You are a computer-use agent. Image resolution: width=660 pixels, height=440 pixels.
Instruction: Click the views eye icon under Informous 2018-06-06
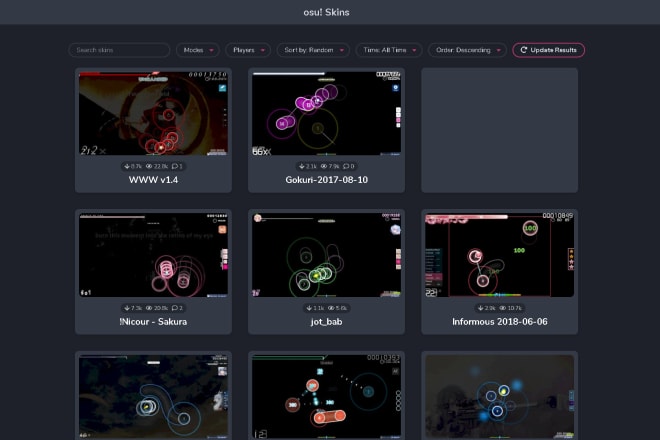point(503,308)
